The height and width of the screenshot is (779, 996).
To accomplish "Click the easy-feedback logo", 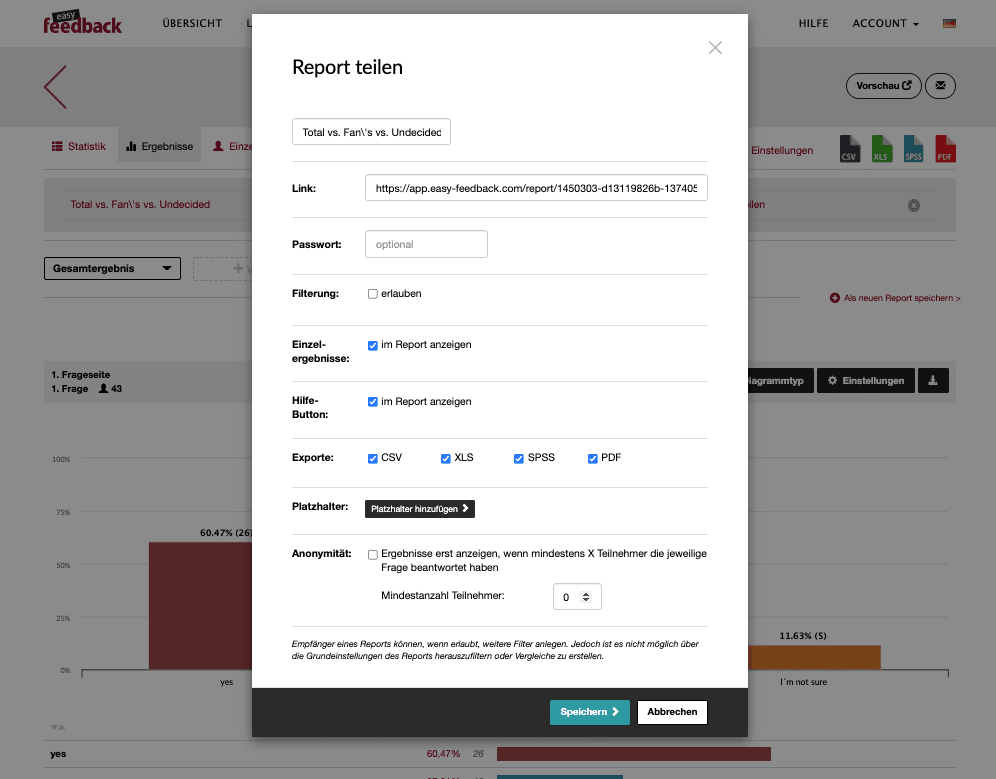I will tap(83, 22).
